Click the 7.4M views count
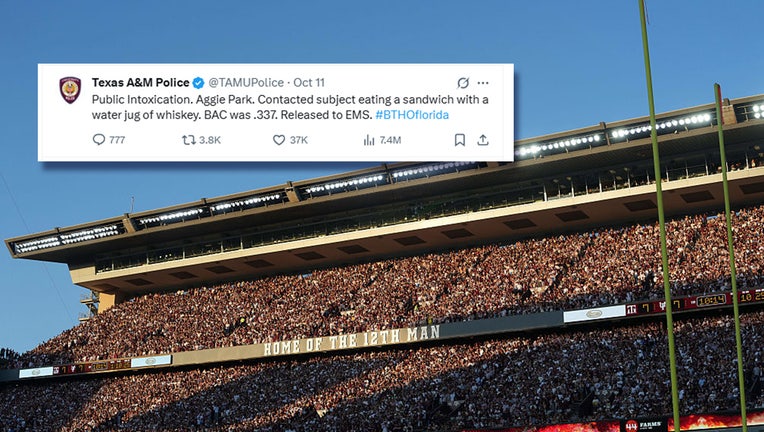 (390, 140)
